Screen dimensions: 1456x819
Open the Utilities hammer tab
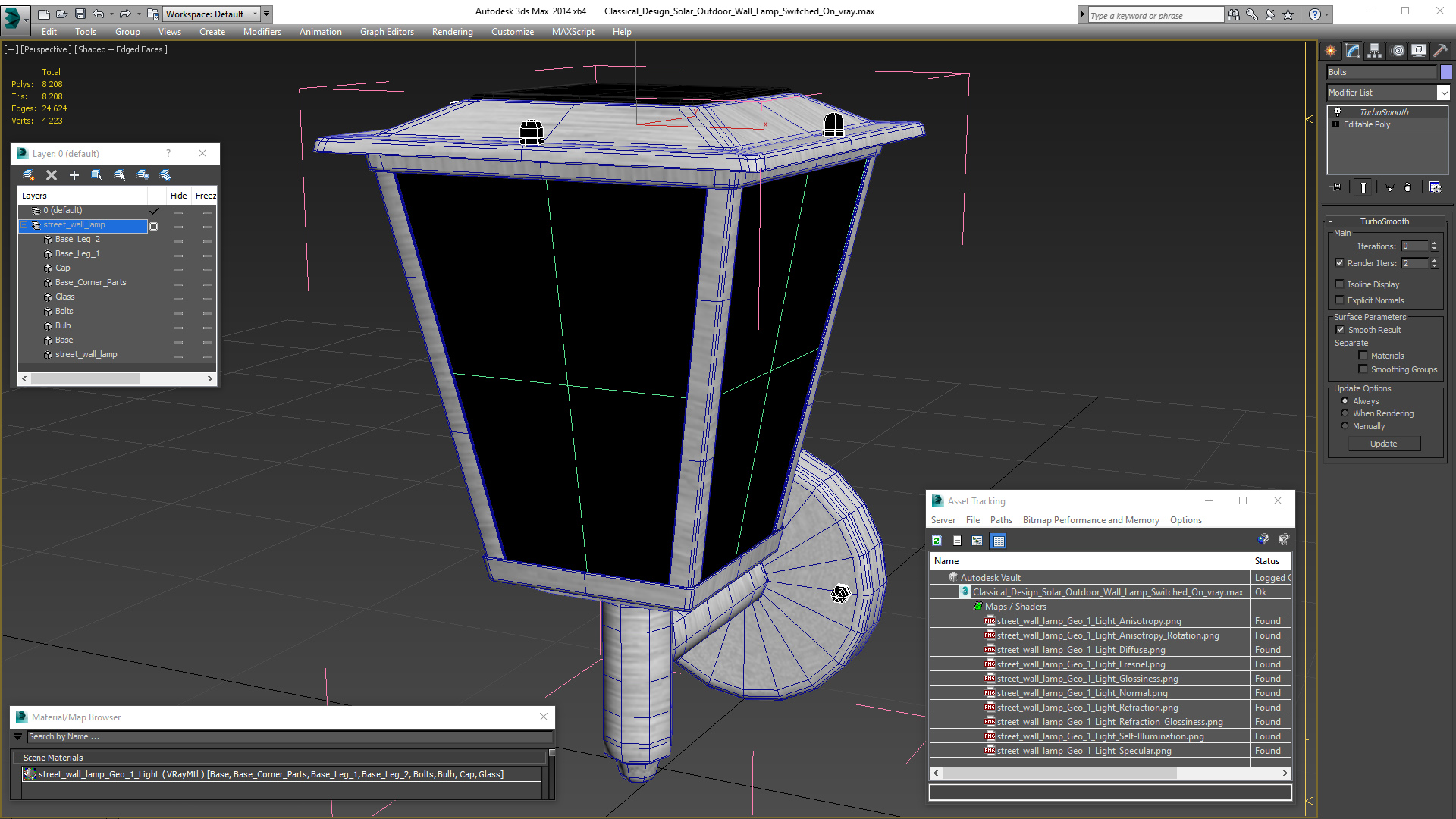(1440, 51)
